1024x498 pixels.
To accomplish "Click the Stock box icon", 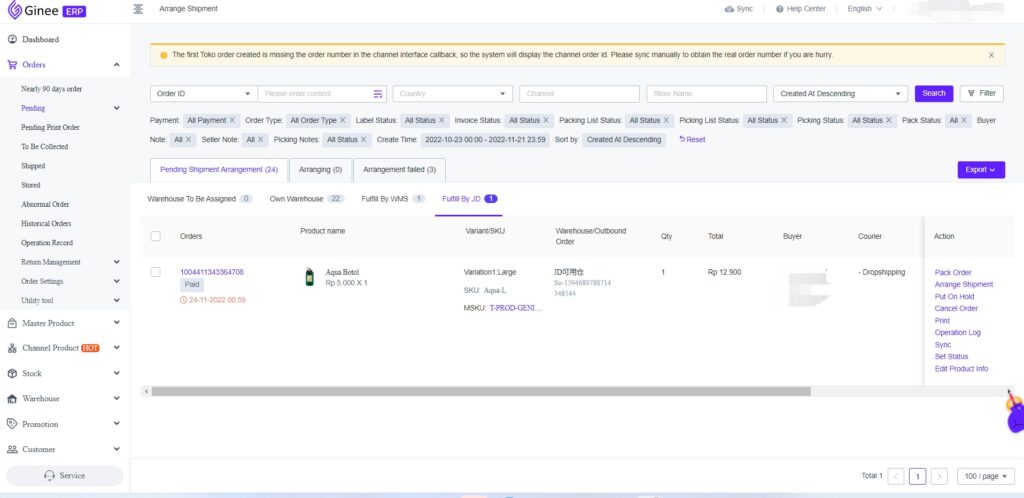I will click(x=12, y=373).
